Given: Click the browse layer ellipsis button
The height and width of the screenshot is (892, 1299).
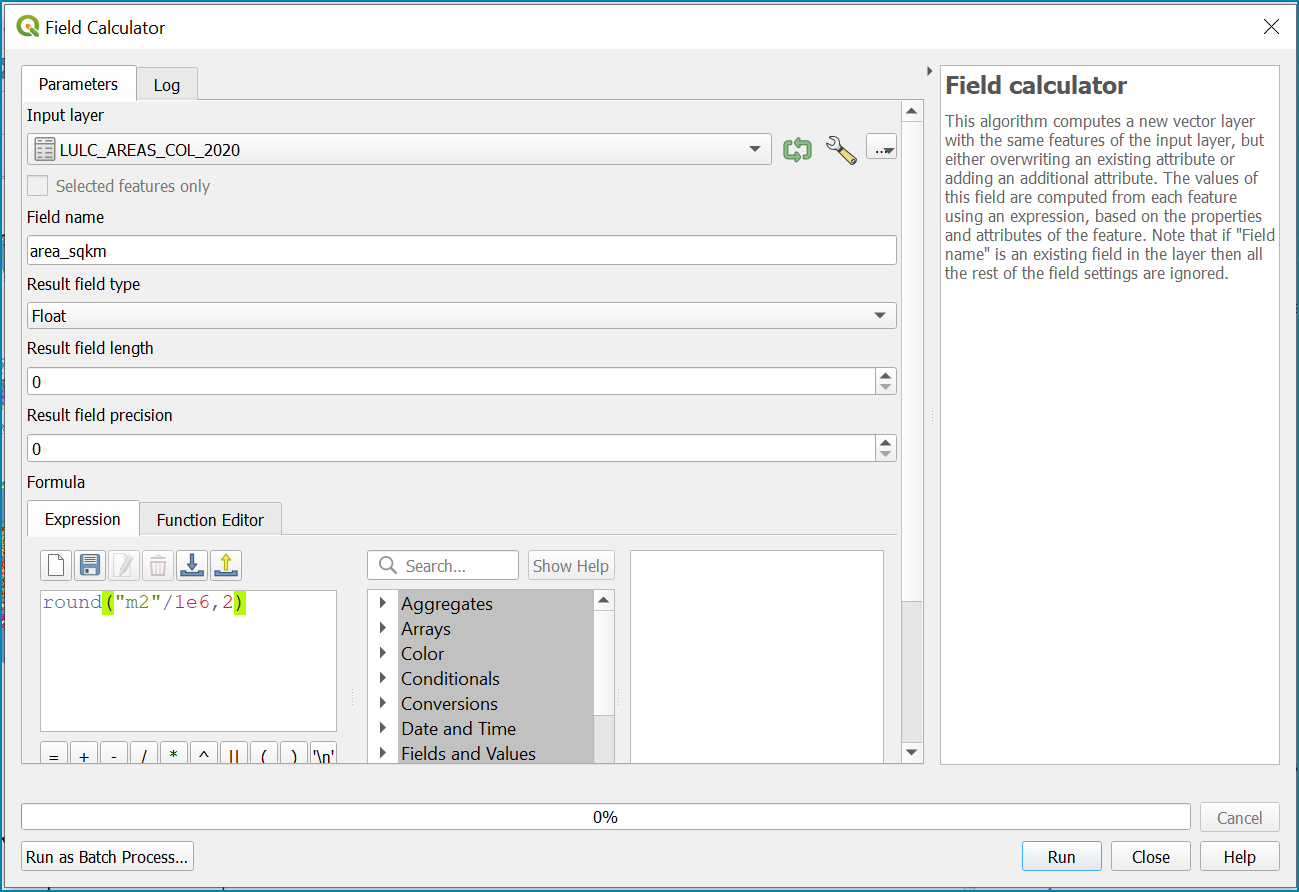Looking at the screenshot, I should (881, 149).
